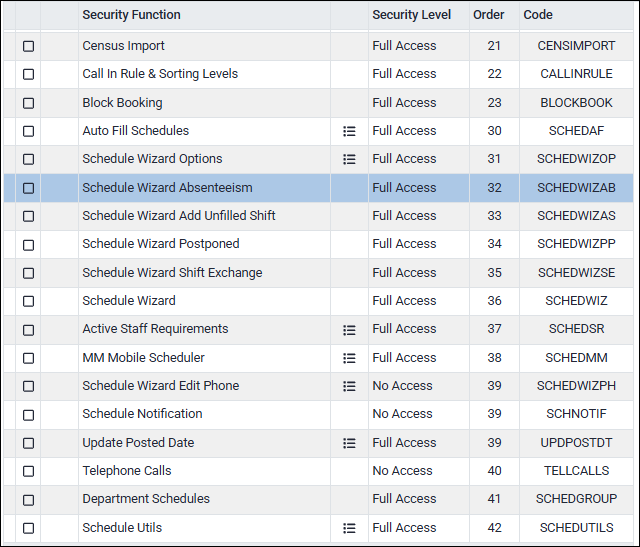Tick the Census Import checkbox

[28, 46]
